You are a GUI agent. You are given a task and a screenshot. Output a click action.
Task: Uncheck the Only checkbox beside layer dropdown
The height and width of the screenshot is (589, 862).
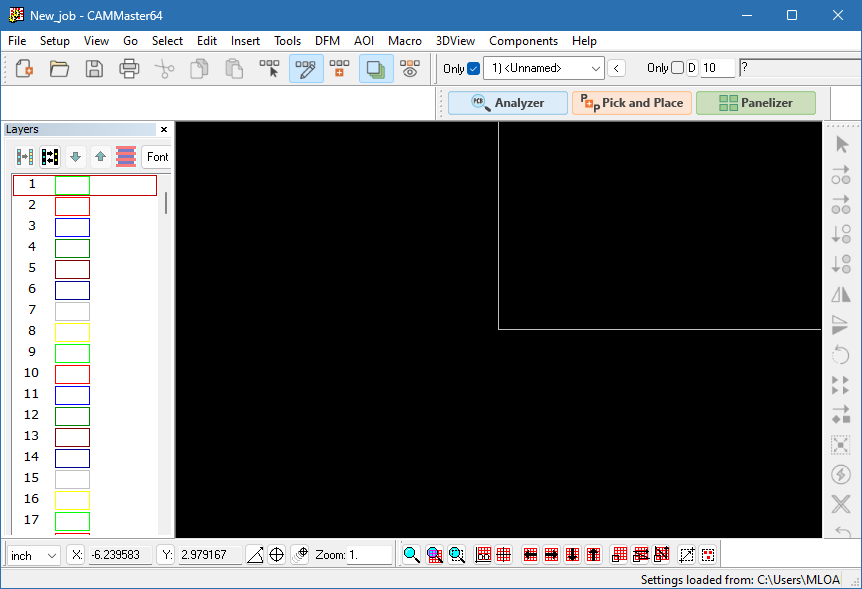click(x=474, y=68)
